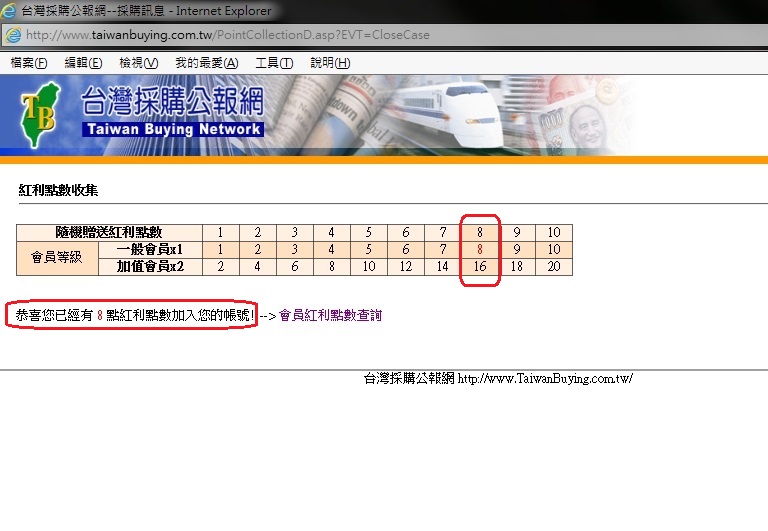Open the 檔案(F) menu
The width and height of the screenshot is (768, 531).
[x=29, y=63]
